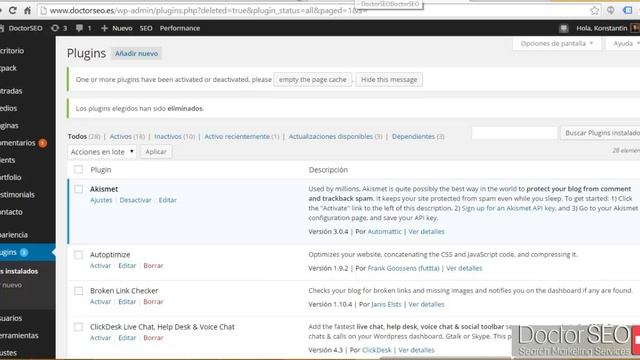Go to browser home page icon
Viewport: 640px width, 360px height.
[27, 11]
